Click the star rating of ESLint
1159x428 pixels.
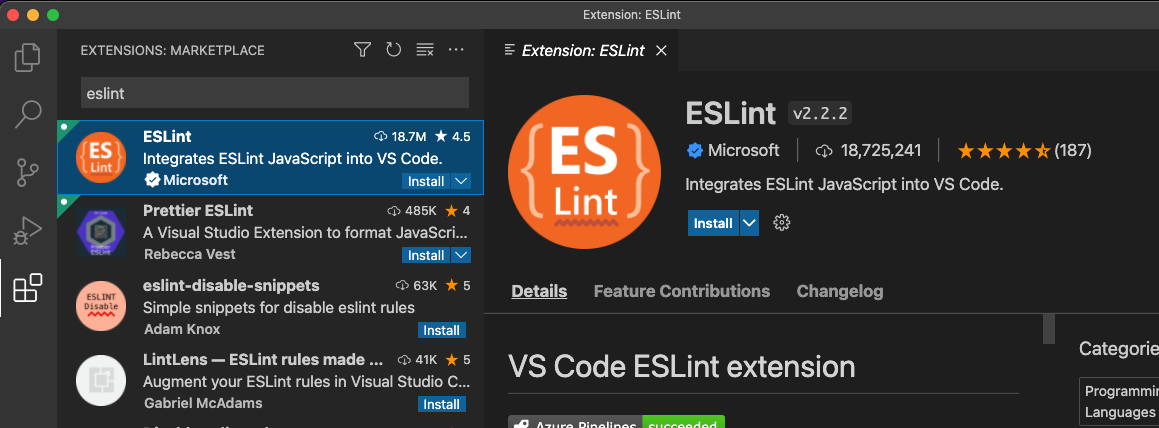pyautogui.click(x=1003, y=151)
